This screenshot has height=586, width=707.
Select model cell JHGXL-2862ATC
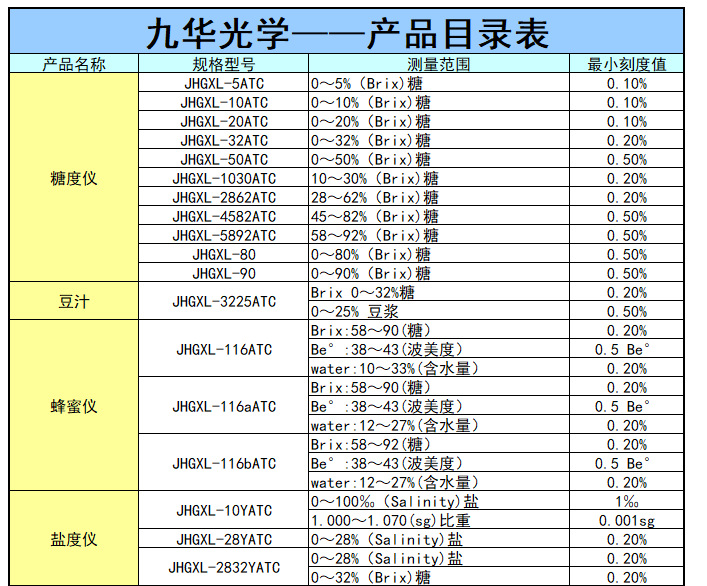point(224,197)
